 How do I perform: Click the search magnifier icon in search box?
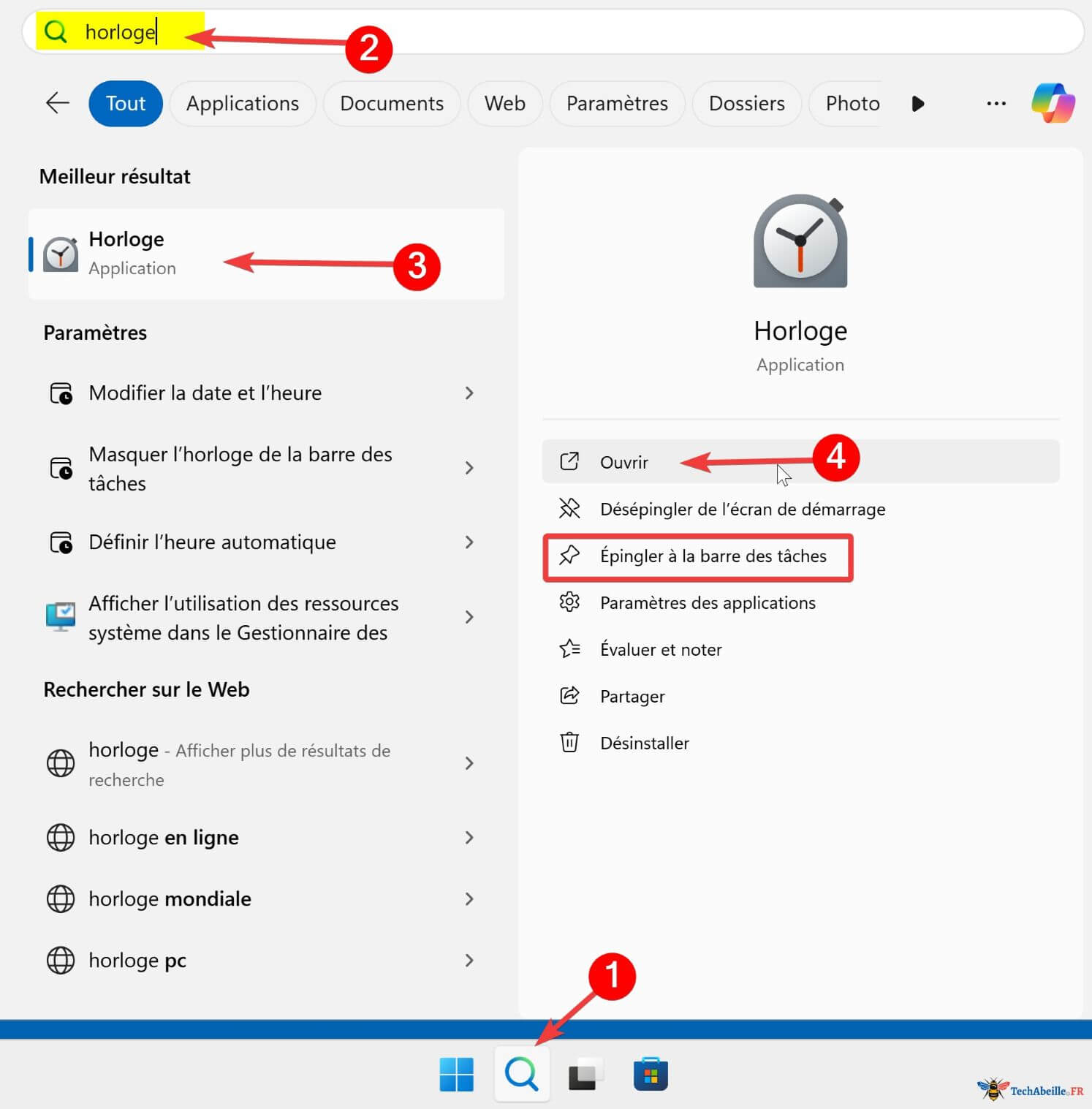(x=56, y=31)
